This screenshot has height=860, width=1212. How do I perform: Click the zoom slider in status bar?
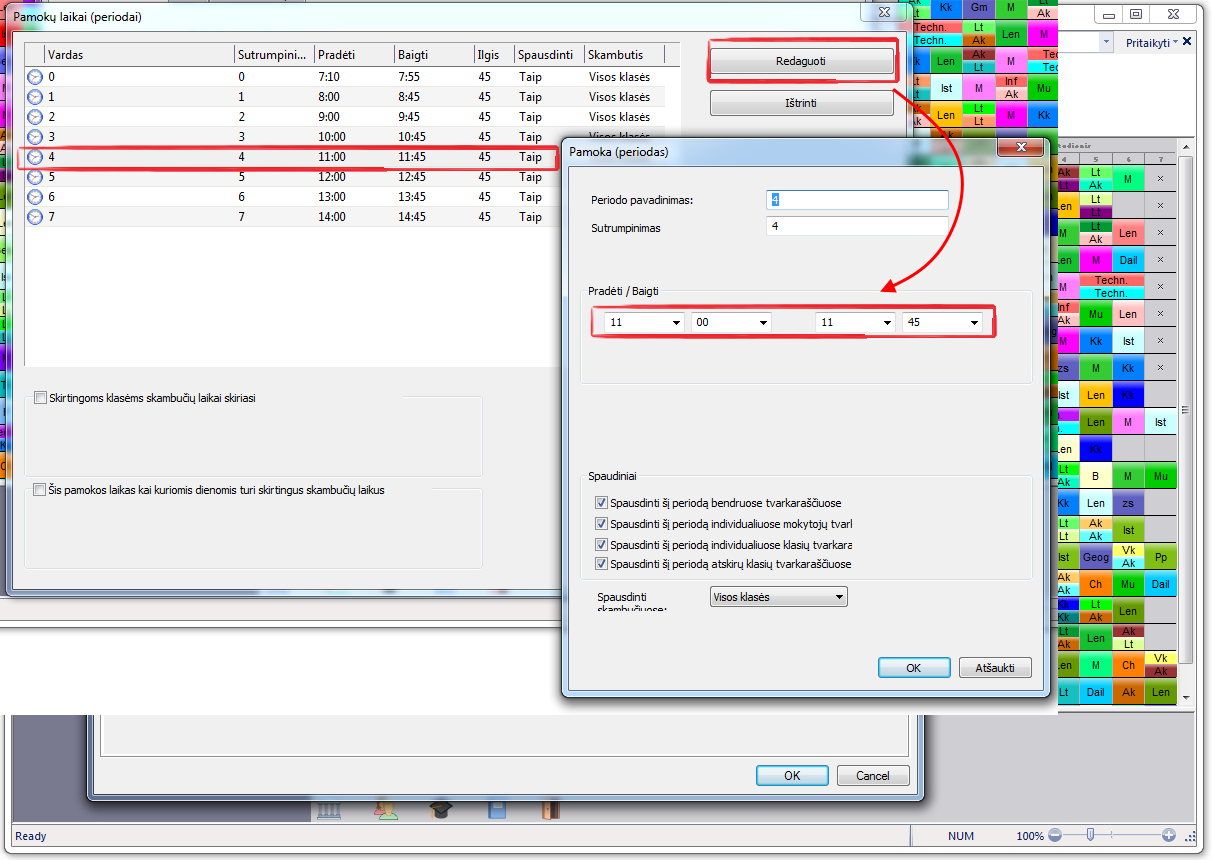pyautogui.click(x=1090, y=835)
